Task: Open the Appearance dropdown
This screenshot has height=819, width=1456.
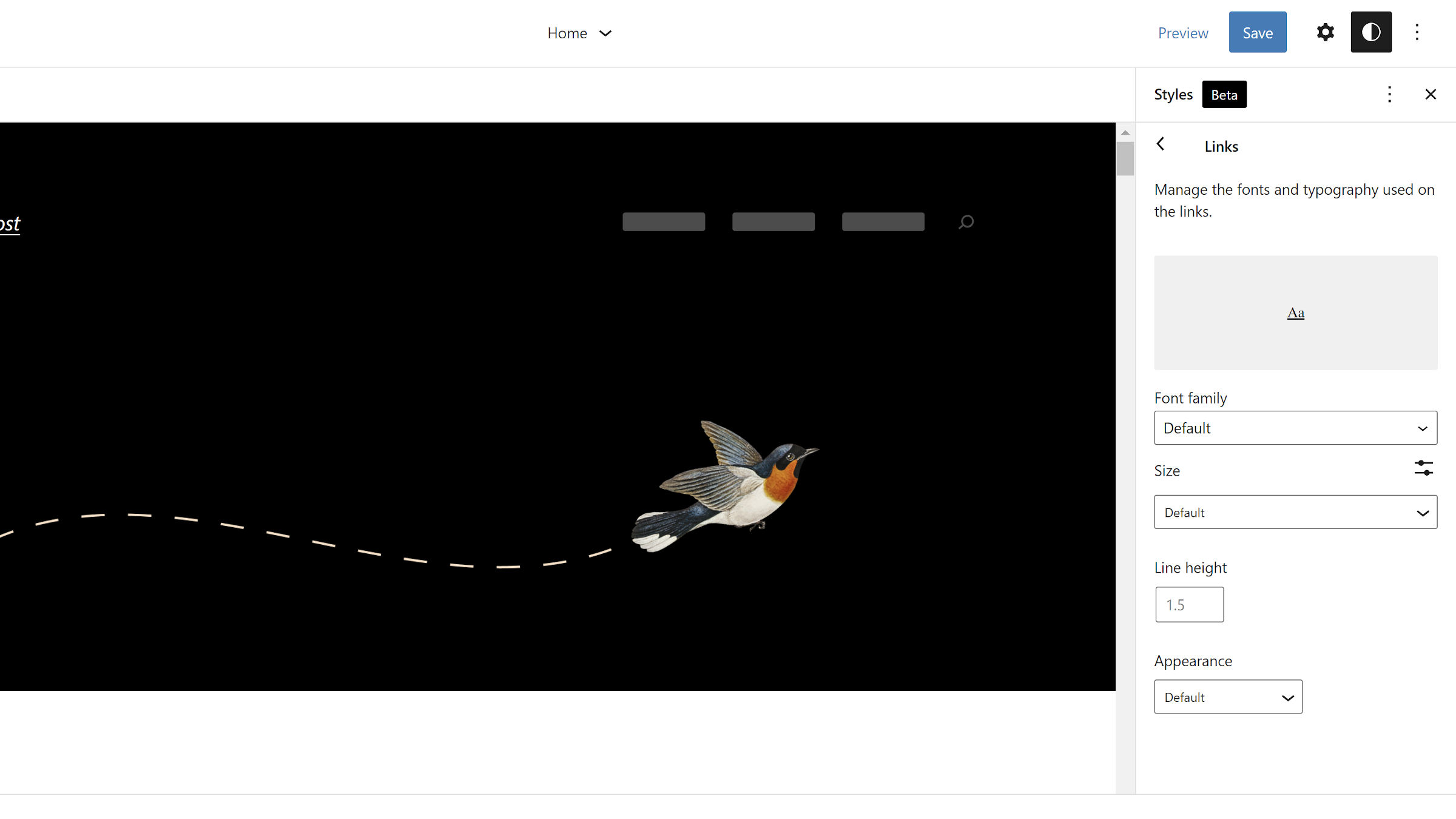Action: click(x=1228, y=696)
